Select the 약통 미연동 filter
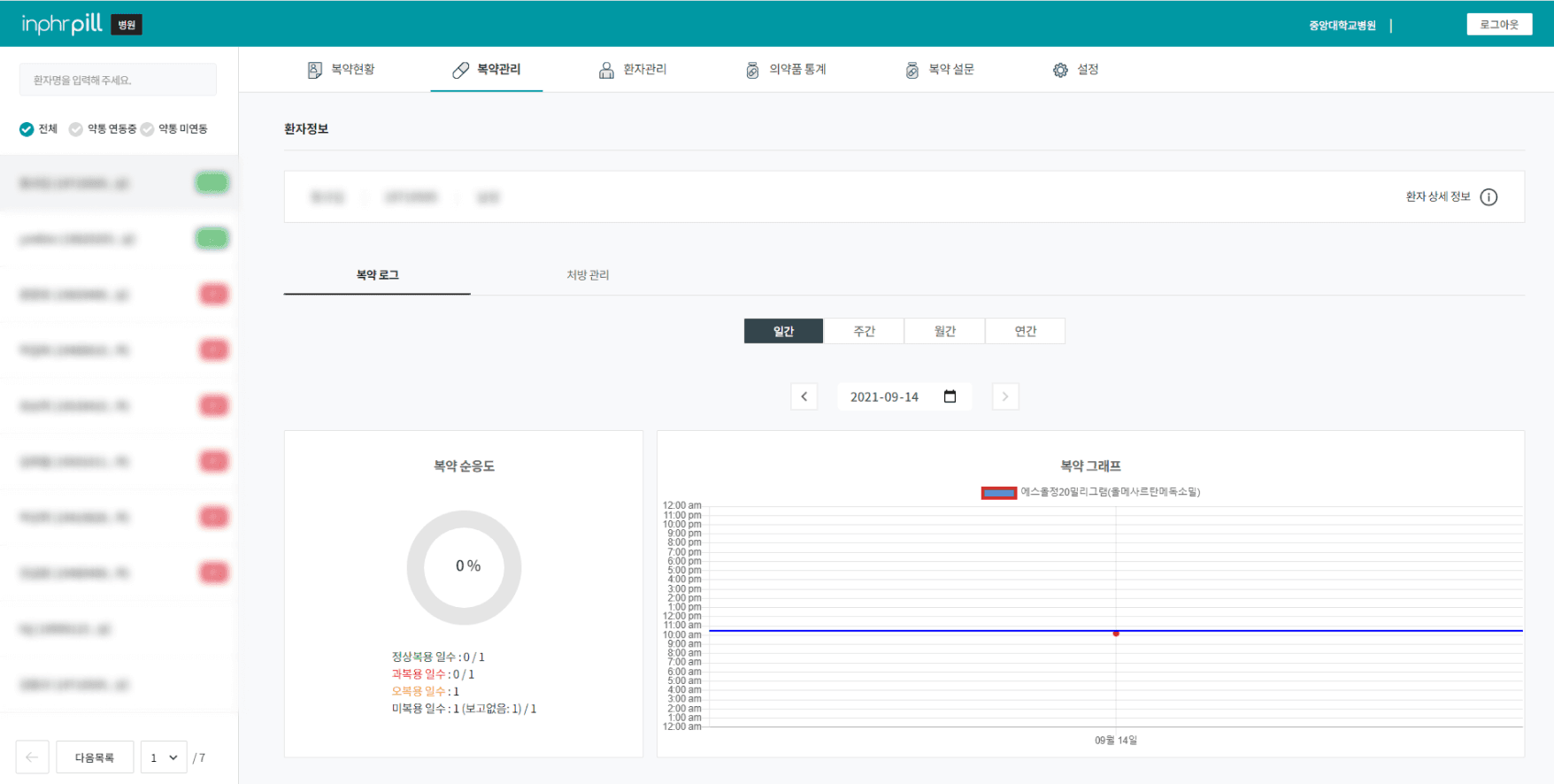The image size is (1554, 784). 174,129
